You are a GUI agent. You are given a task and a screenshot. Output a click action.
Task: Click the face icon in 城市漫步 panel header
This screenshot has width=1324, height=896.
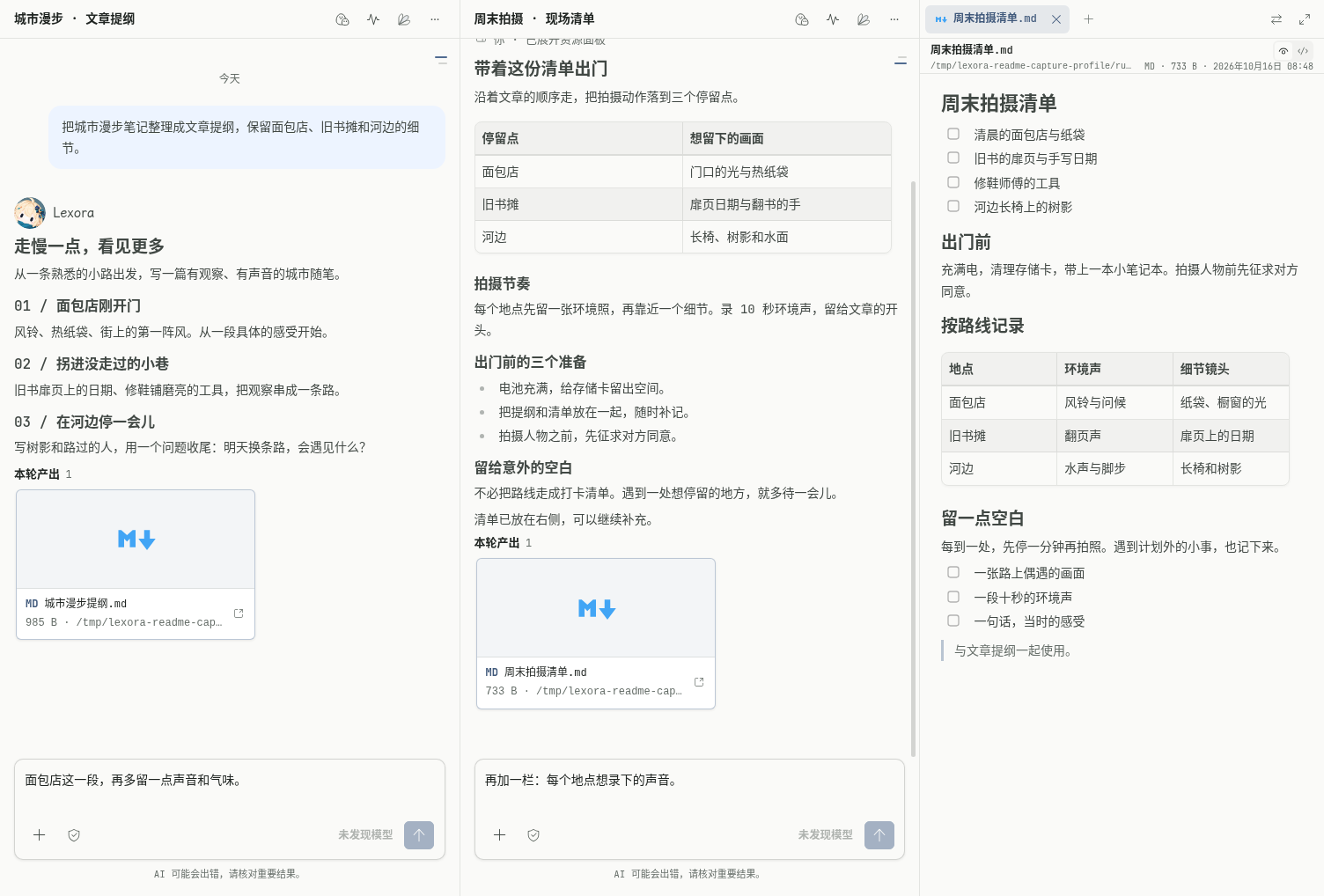342,19
